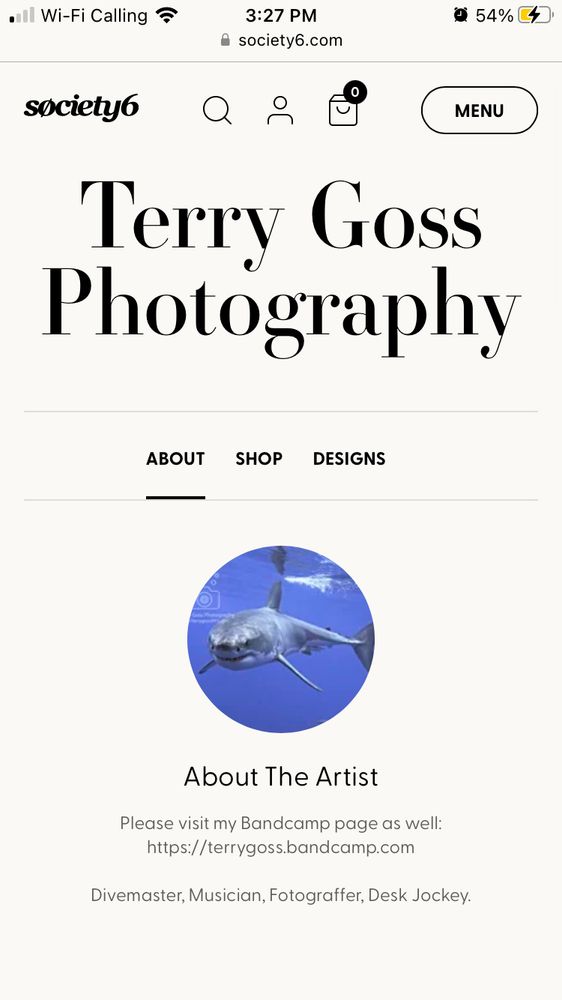Tap the alarm clock status icon

[x=461, y=15]
